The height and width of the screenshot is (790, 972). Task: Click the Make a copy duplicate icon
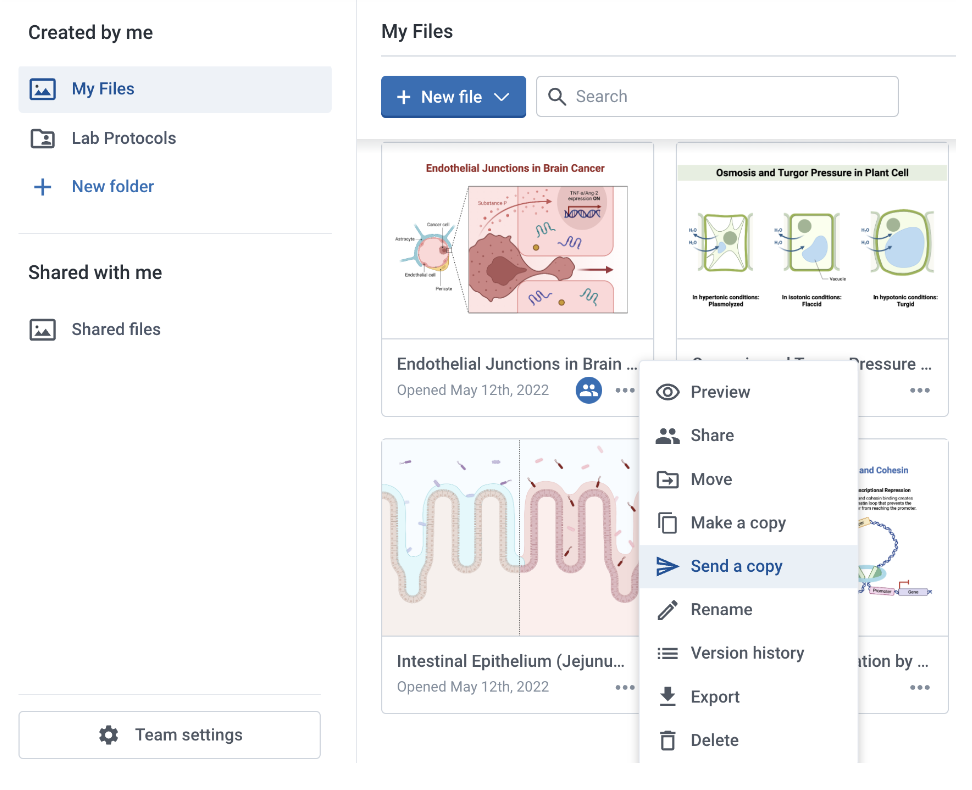tap(668, 523)
